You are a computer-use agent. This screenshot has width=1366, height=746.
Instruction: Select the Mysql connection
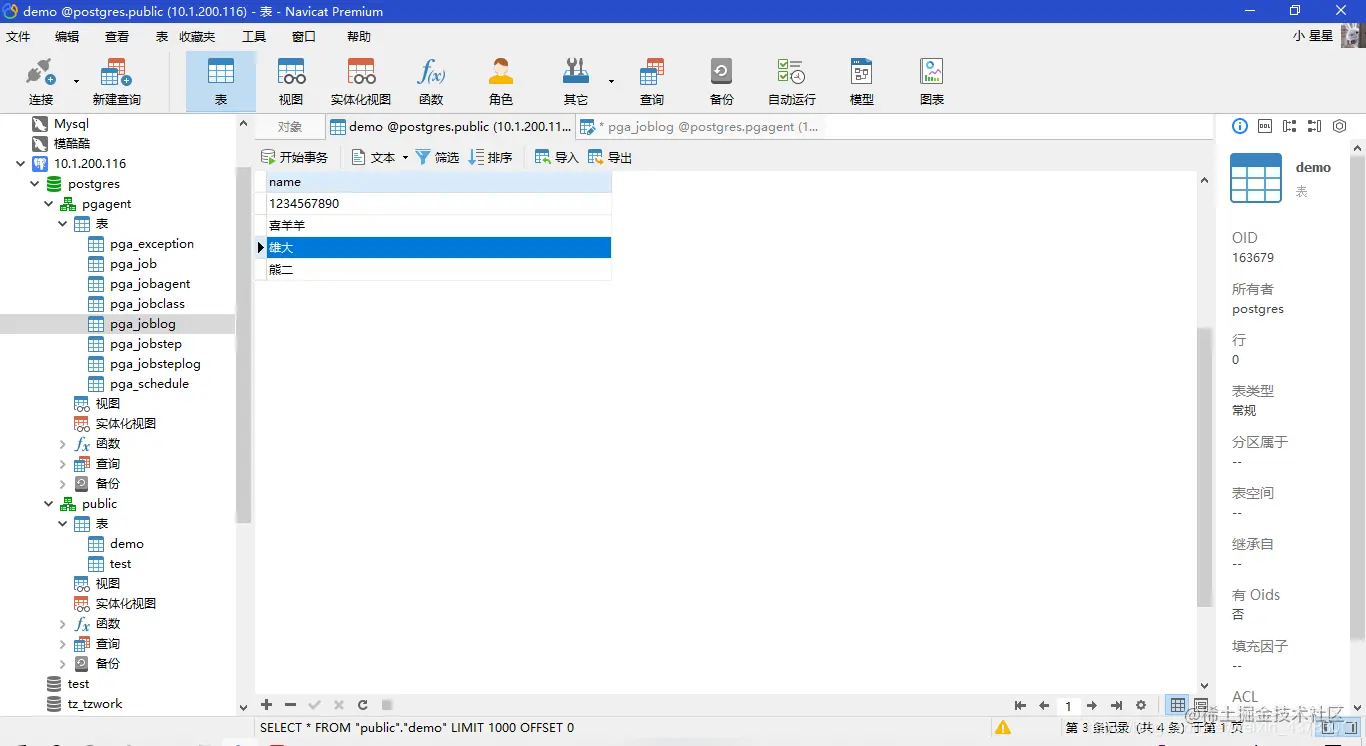click(x=71, y=124)
